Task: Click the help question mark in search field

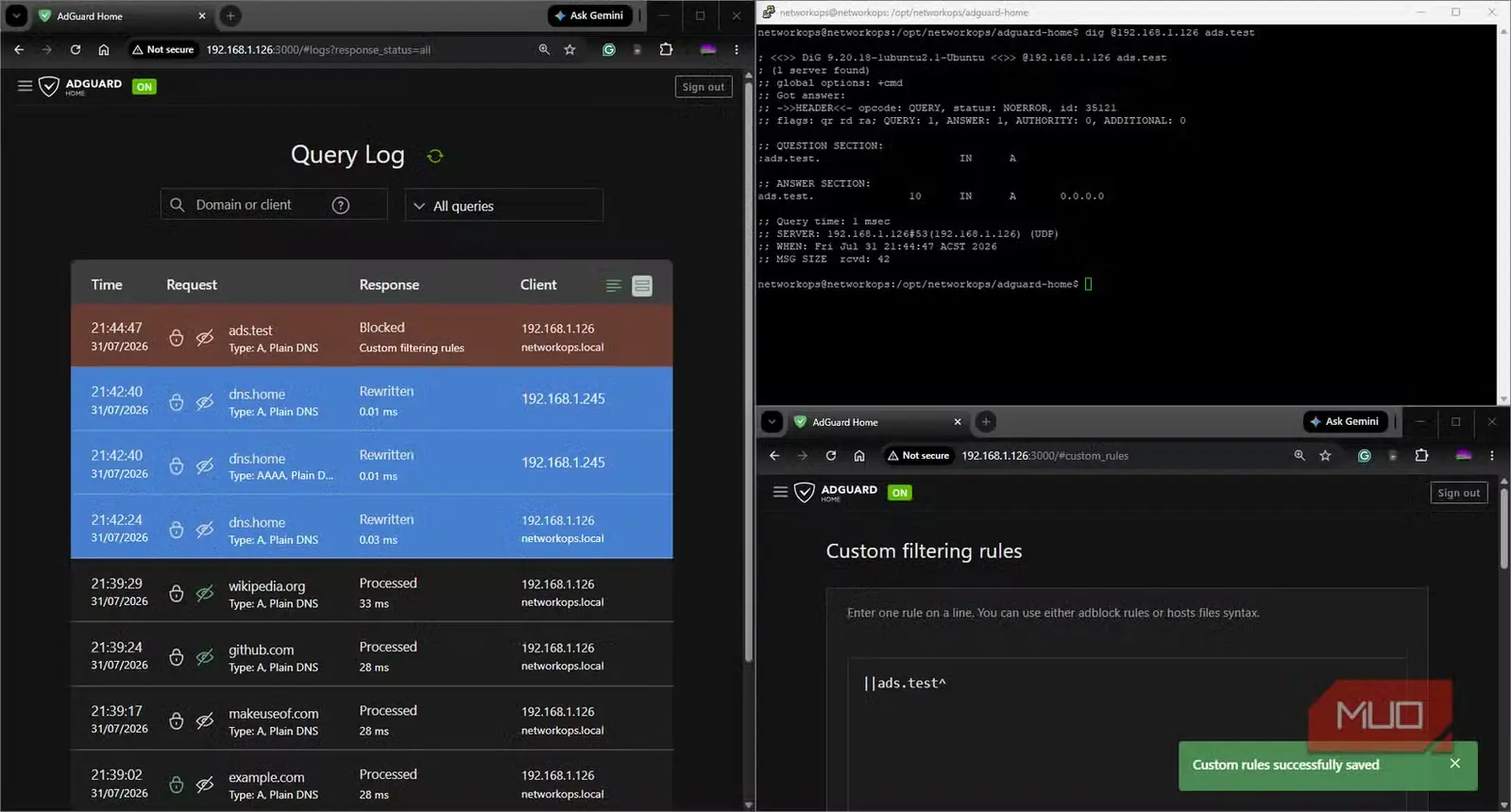Action: click(x=341, y=205)
